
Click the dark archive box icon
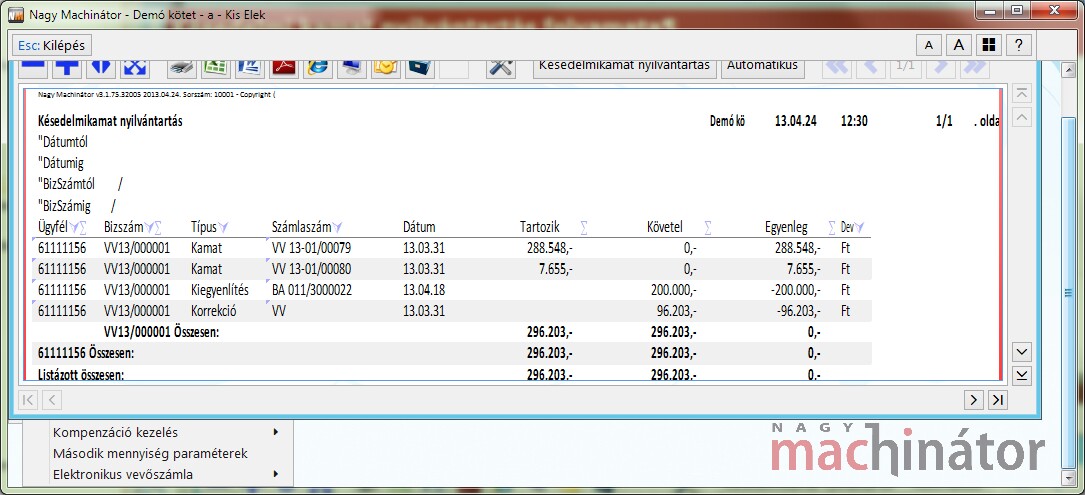pos(419,68)
